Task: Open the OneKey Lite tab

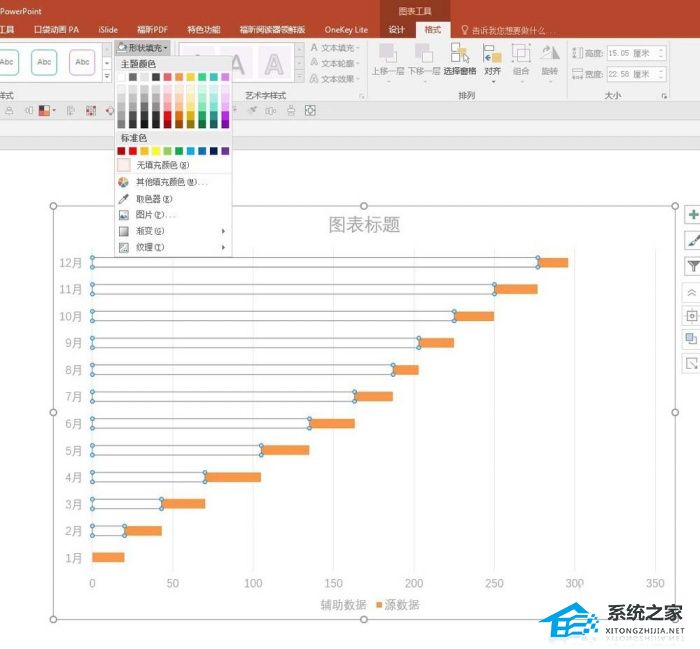Action: [347, 30]
